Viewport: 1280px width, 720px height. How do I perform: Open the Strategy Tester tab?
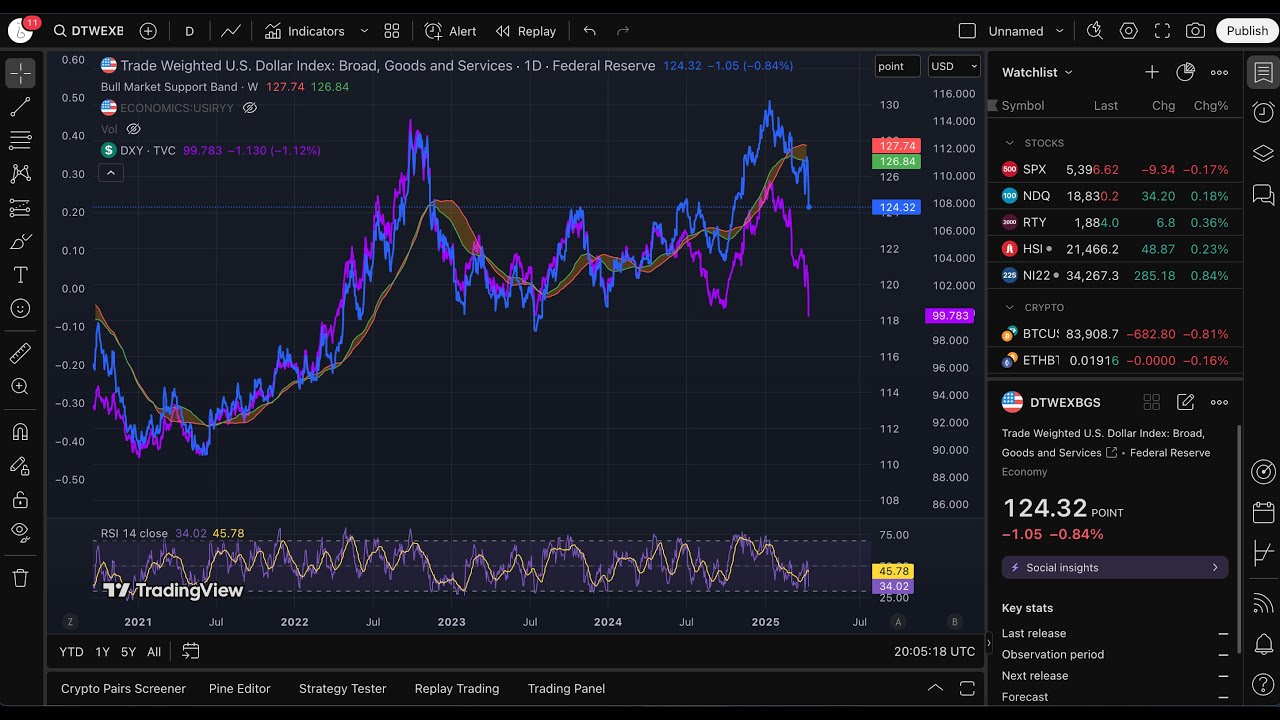tap(342, 688)
